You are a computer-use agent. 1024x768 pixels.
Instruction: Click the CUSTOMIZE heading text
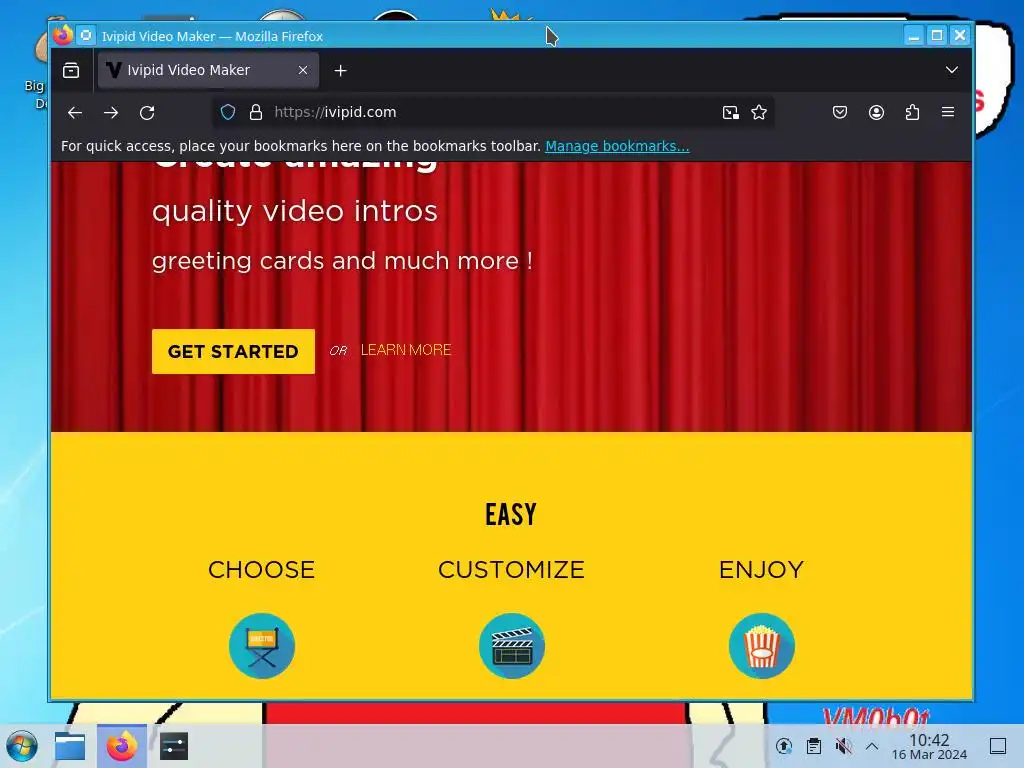point(511,569)
